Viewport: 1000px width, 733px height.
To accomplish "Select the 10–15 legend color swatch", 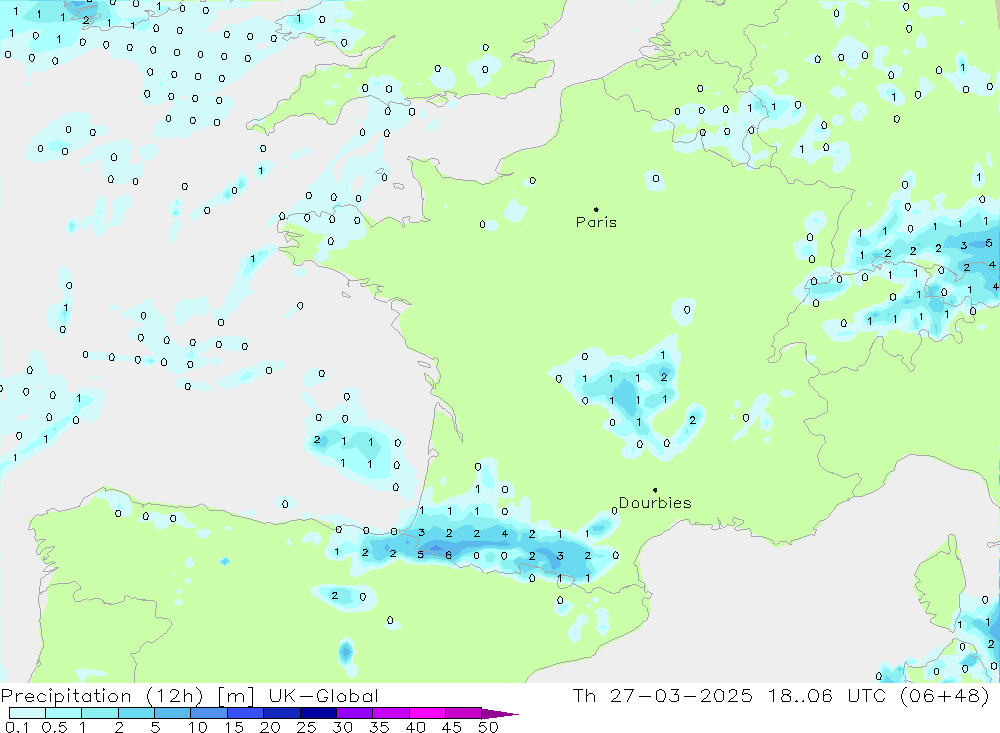I will coord(209,713).
